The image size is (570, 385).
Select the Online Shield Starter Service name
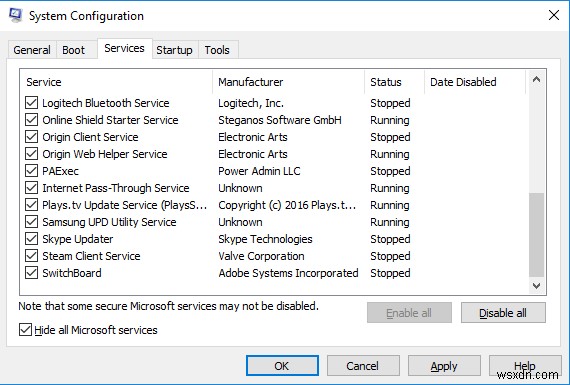[110, 120]
